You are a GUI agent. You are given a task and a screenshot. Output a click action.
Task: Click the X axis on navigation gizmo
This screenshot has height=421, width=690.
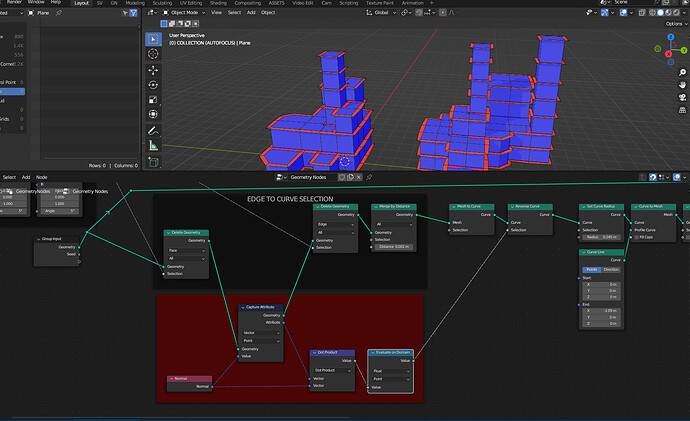(668, 54)
